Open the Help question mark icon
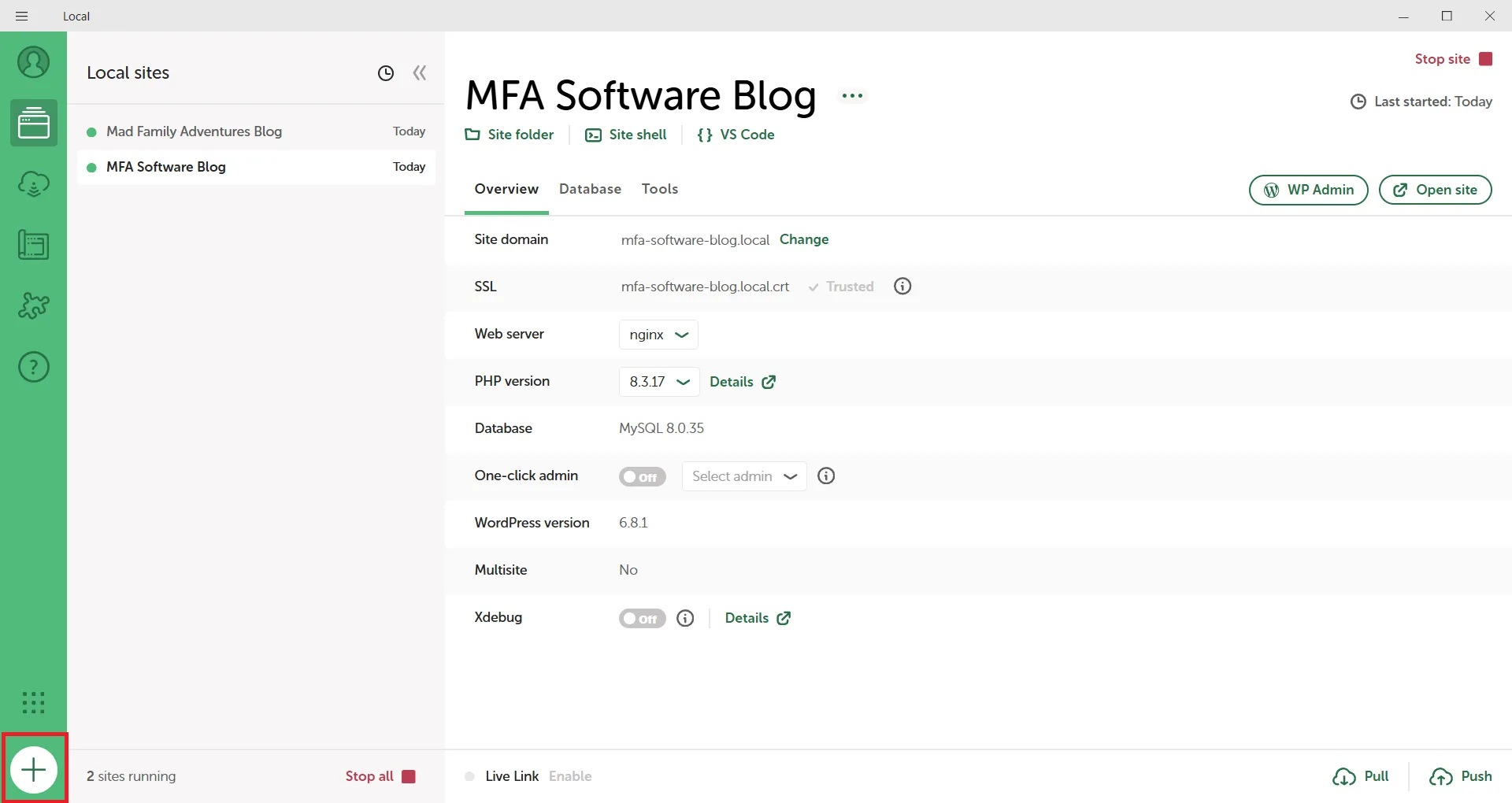The image size is (1512, 803). click(x=33, y=367)
